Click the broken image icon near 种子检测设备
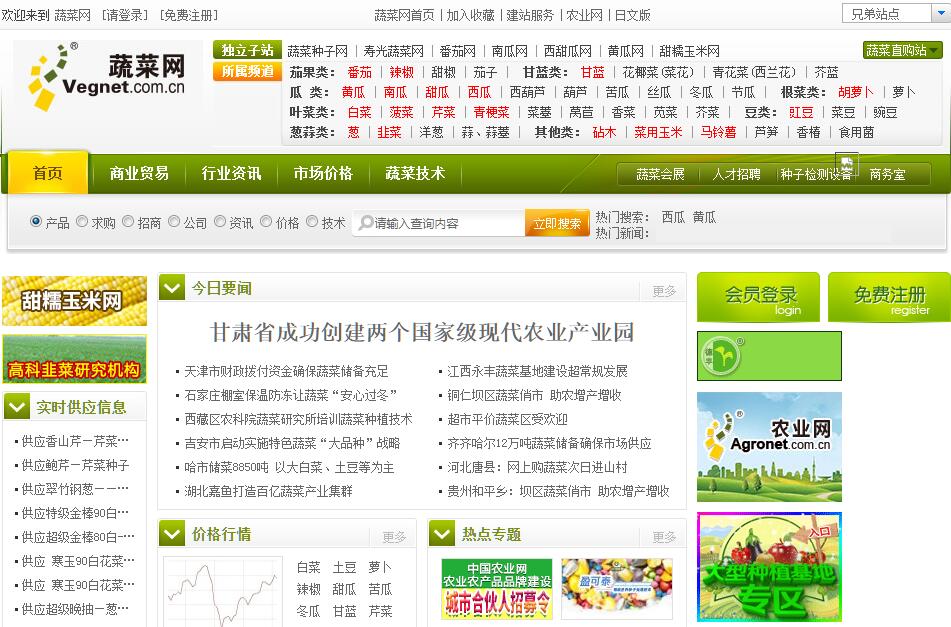The height and width of the screenshot is (627, 951). [x=847, y=163]
